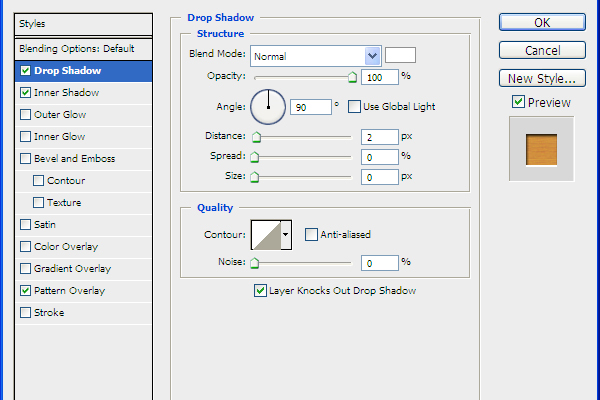This screenshot has width=600, height=400.
Task: Enable the Anti-aliased checkbox
Action: [x=311, y=234]
